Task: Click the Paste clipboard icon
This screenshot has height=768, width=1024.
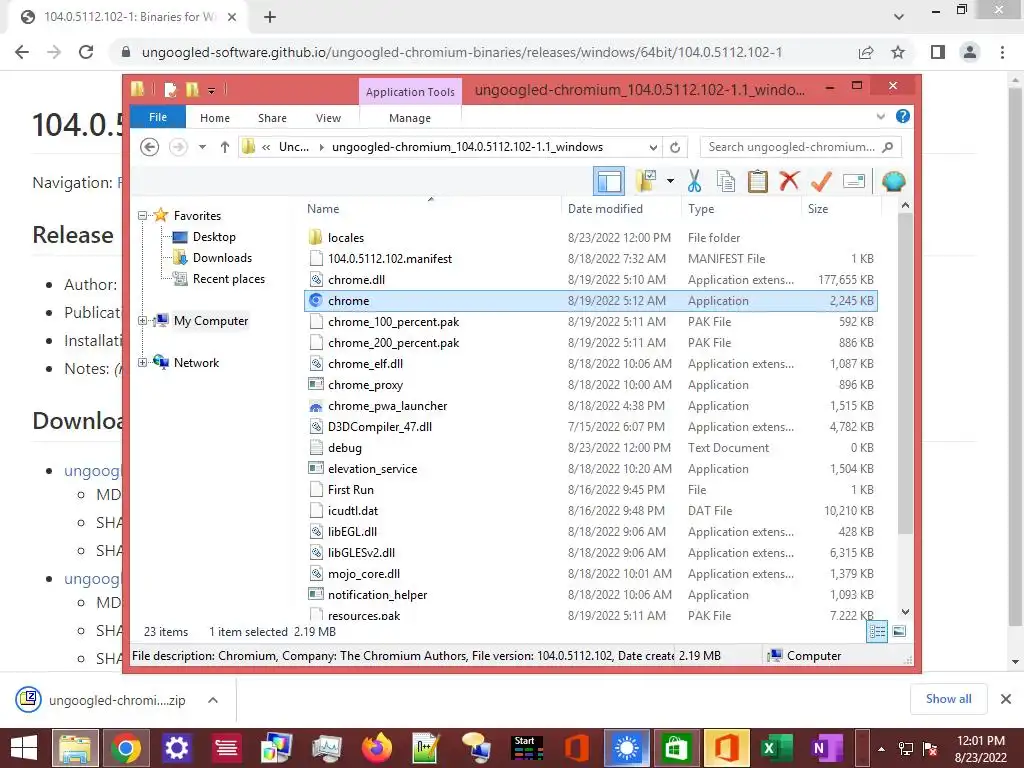Action: pos(758,181)
